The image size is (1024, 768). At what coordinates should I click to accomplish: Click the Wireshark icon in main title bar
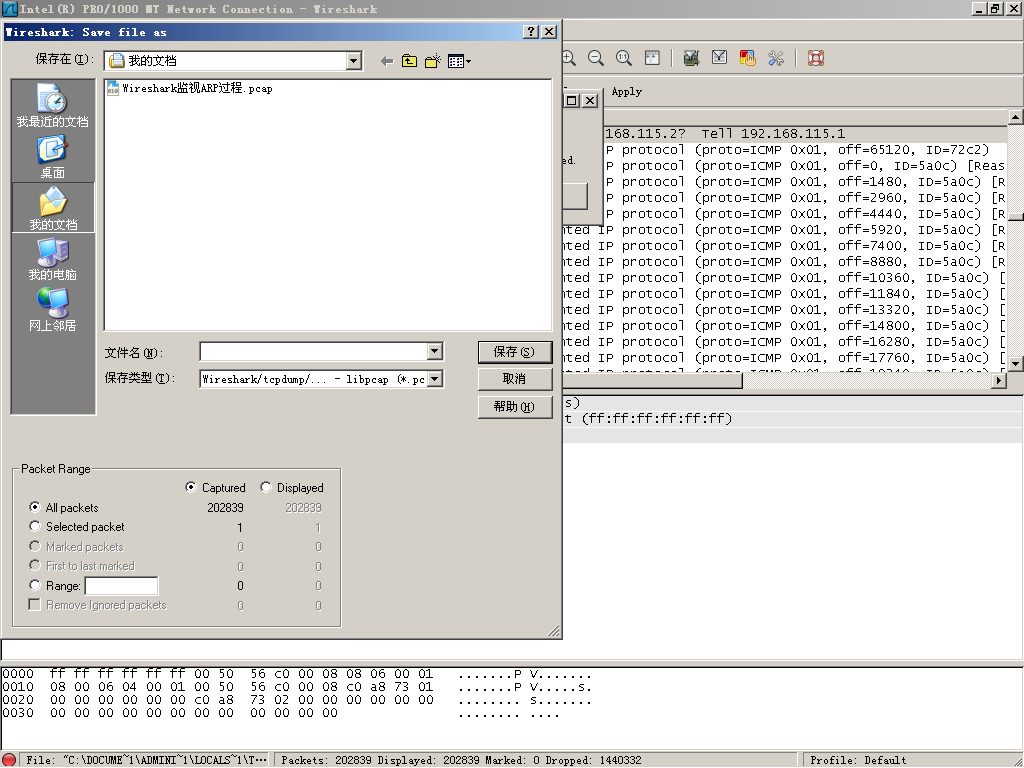(x=9, y=9)
